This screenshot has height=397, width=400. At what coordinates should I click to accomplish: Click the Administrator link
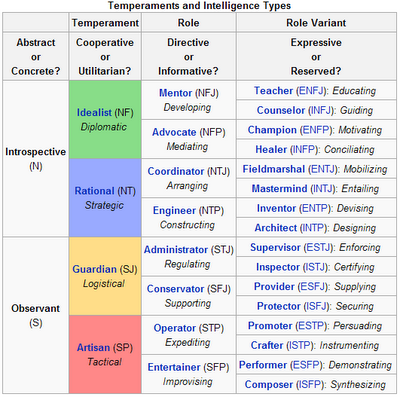click(x=176, y=250)
